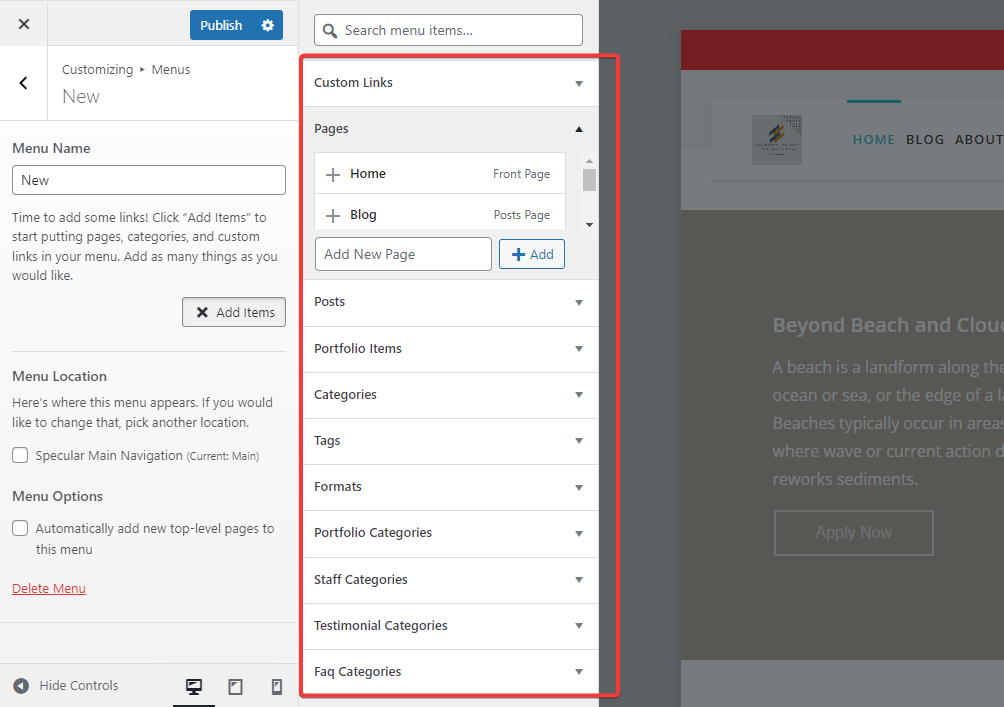This screenshot has width=1004, height=707.
Task: Click the search magnifier icon
Action: (330, 31)
